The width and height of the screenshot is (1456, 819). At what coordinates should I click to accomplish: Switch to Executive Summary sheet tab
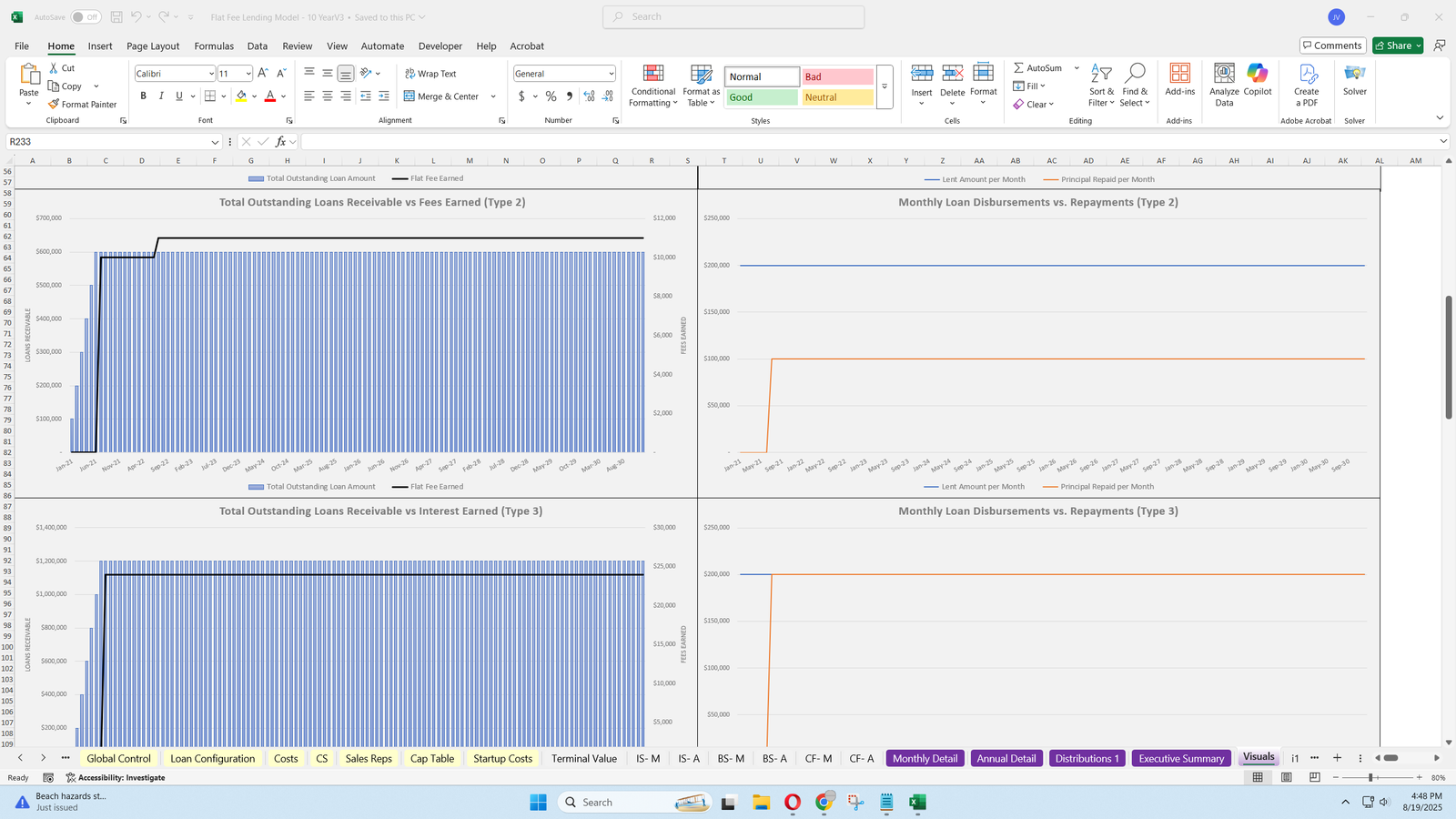pyautogui.click(x=1180, y=758)
